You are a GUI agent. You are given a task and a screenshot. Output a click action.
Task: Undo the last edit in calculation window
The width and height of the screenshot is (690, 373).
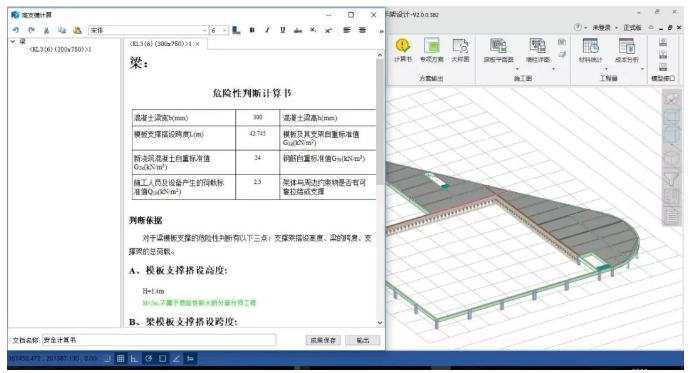point(16,30)
